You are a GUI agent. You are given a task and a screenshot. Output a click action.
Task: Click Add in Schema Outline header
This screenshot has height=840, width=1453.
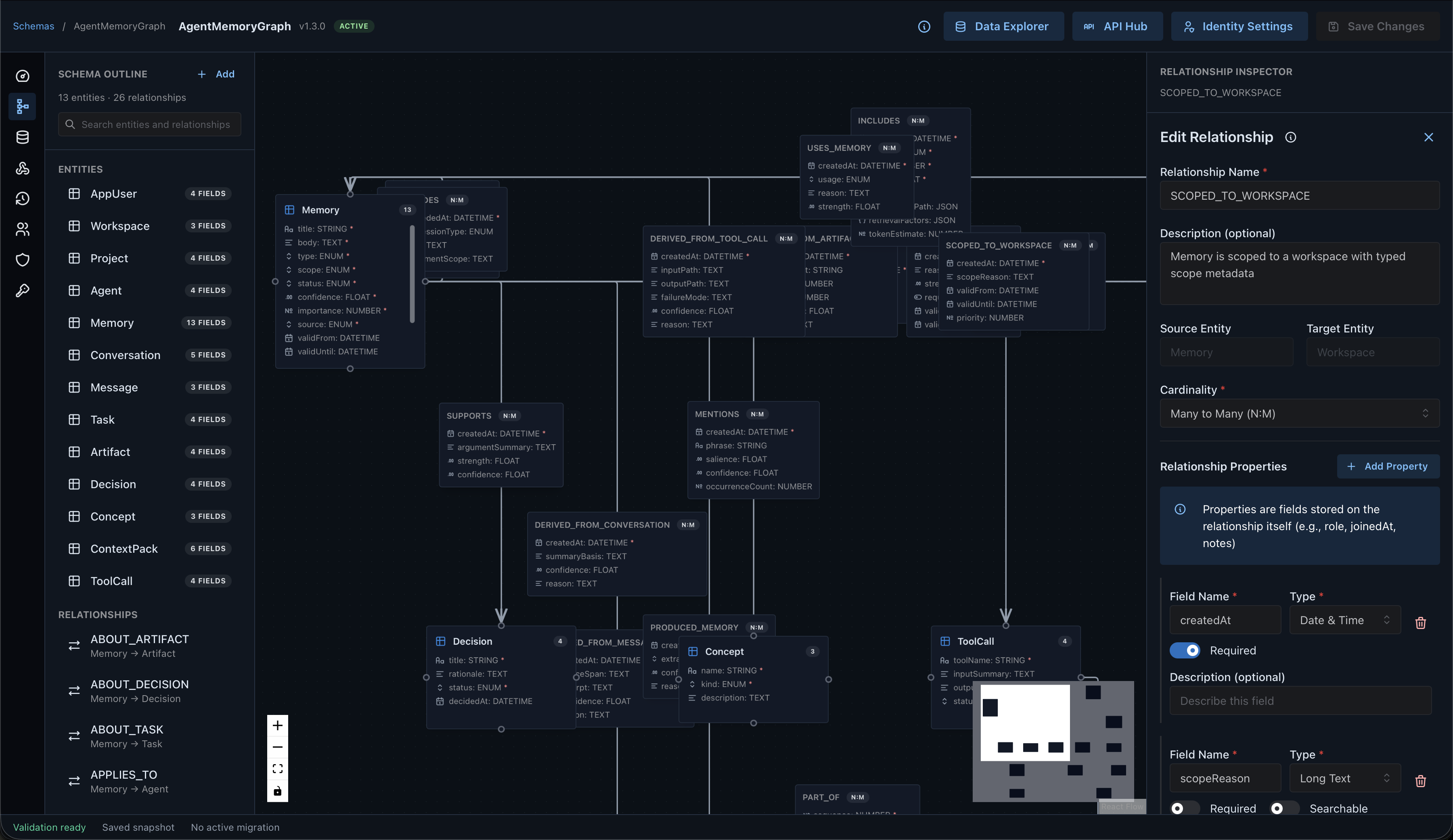216,74
